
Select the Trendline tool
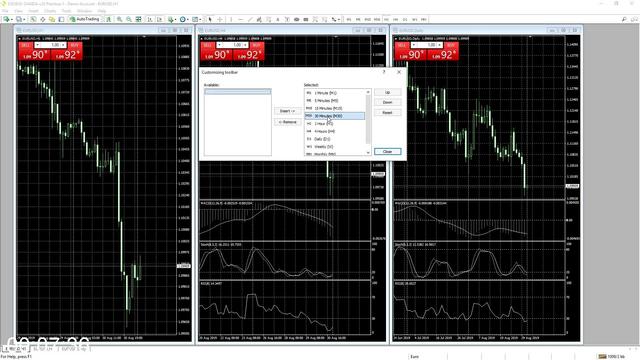pyautogui.click(x=250, y=19)
